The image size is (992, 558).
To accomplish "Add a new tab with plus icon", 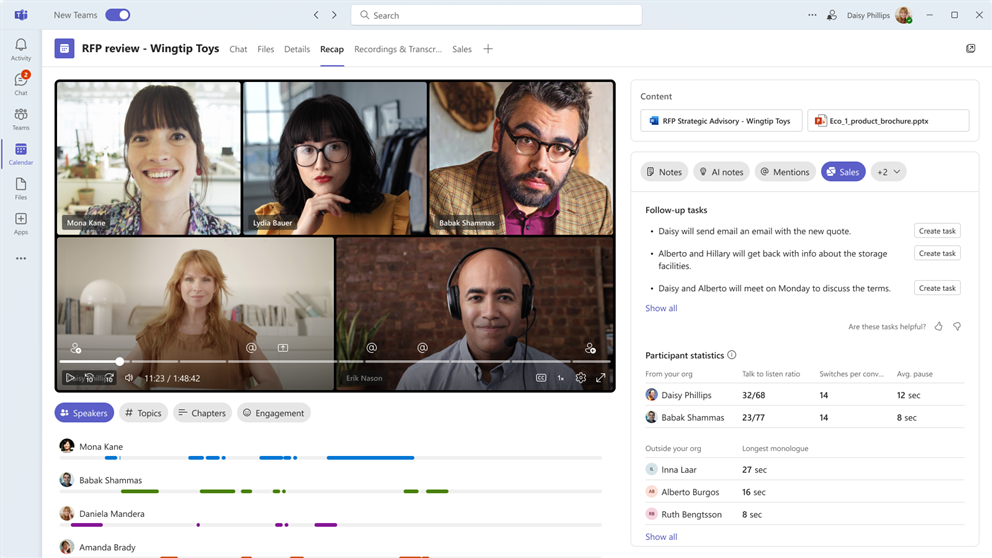I will click(488, 49).
